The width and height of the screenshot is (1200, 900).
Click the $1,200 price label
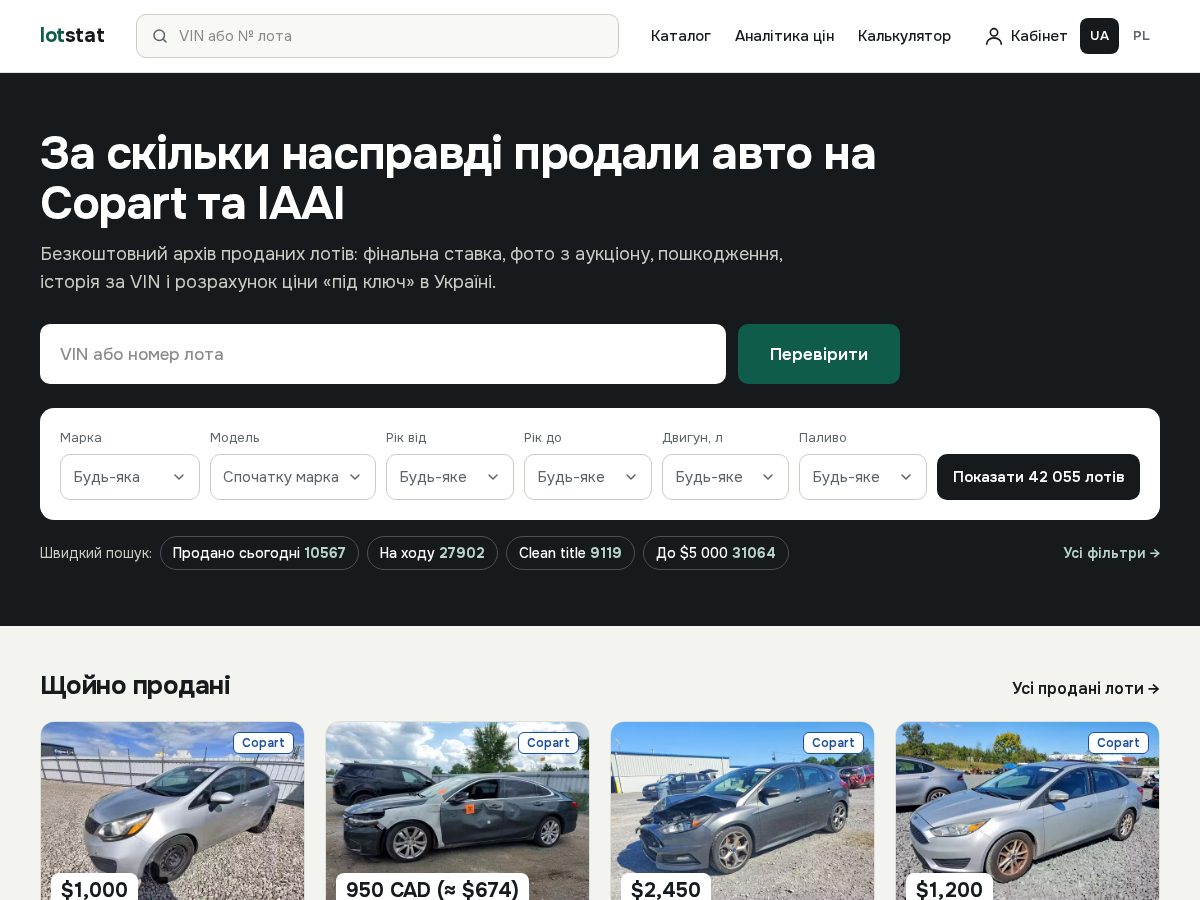(x=949, y=888)
